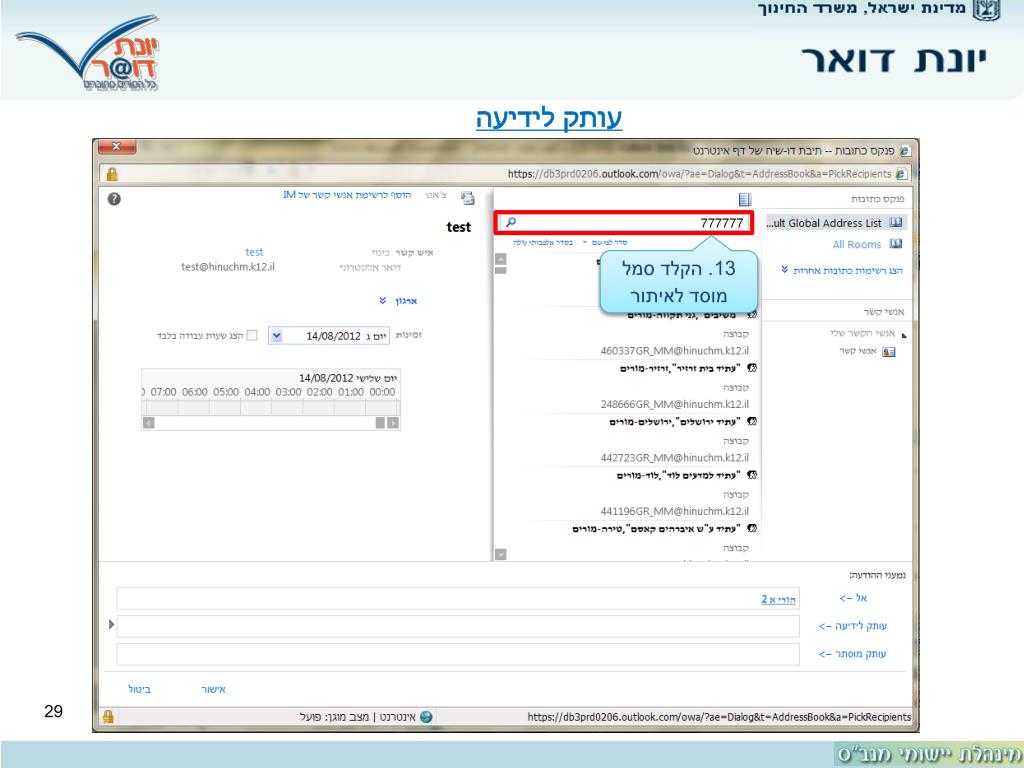Open the סדר לפי שם sort dropdown
Viewport: 1024px width, 768px height.
click(605, 242)
